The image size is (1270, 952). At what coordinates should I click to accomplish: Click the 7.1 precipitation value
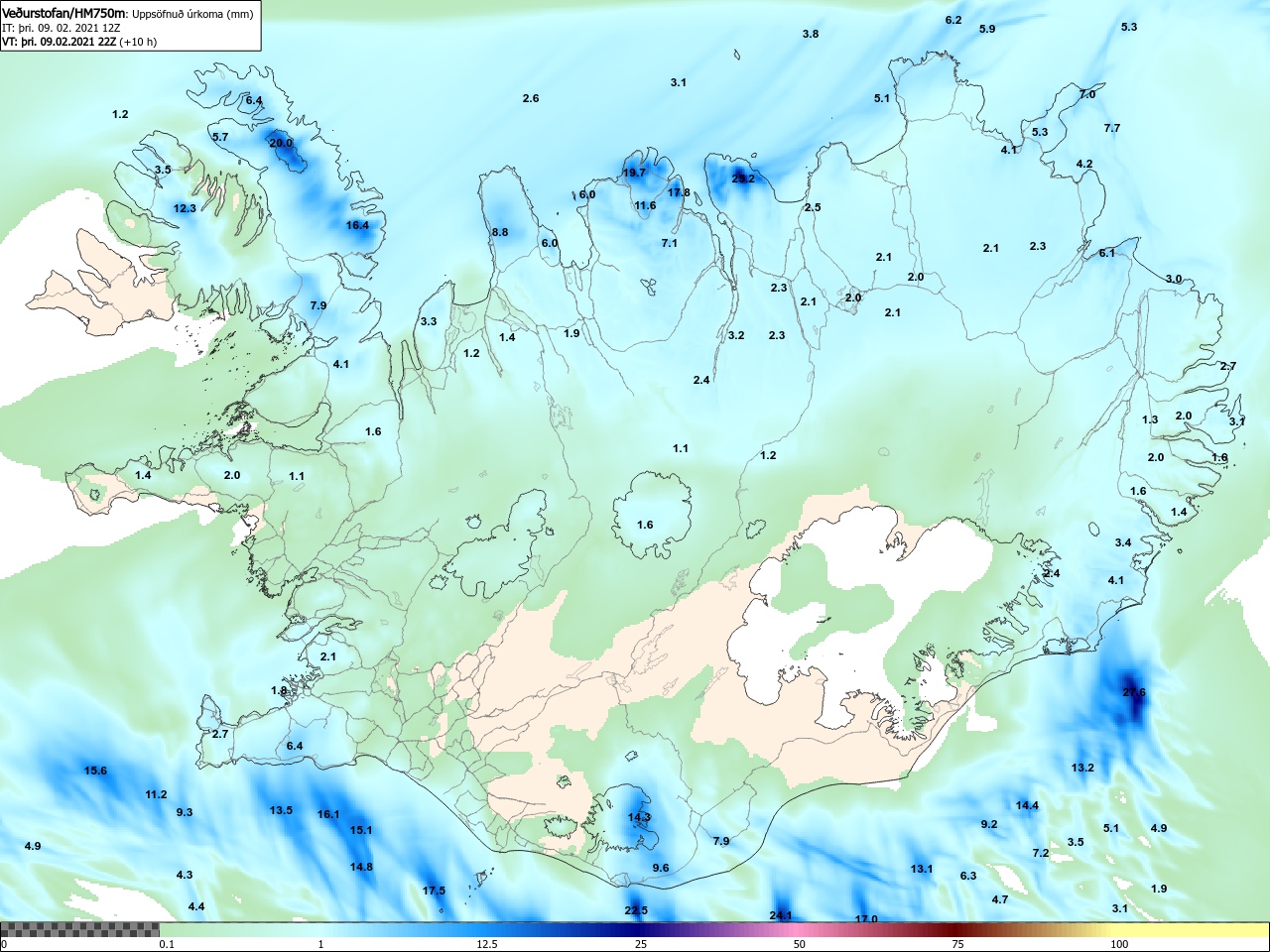tap(670, 243)
